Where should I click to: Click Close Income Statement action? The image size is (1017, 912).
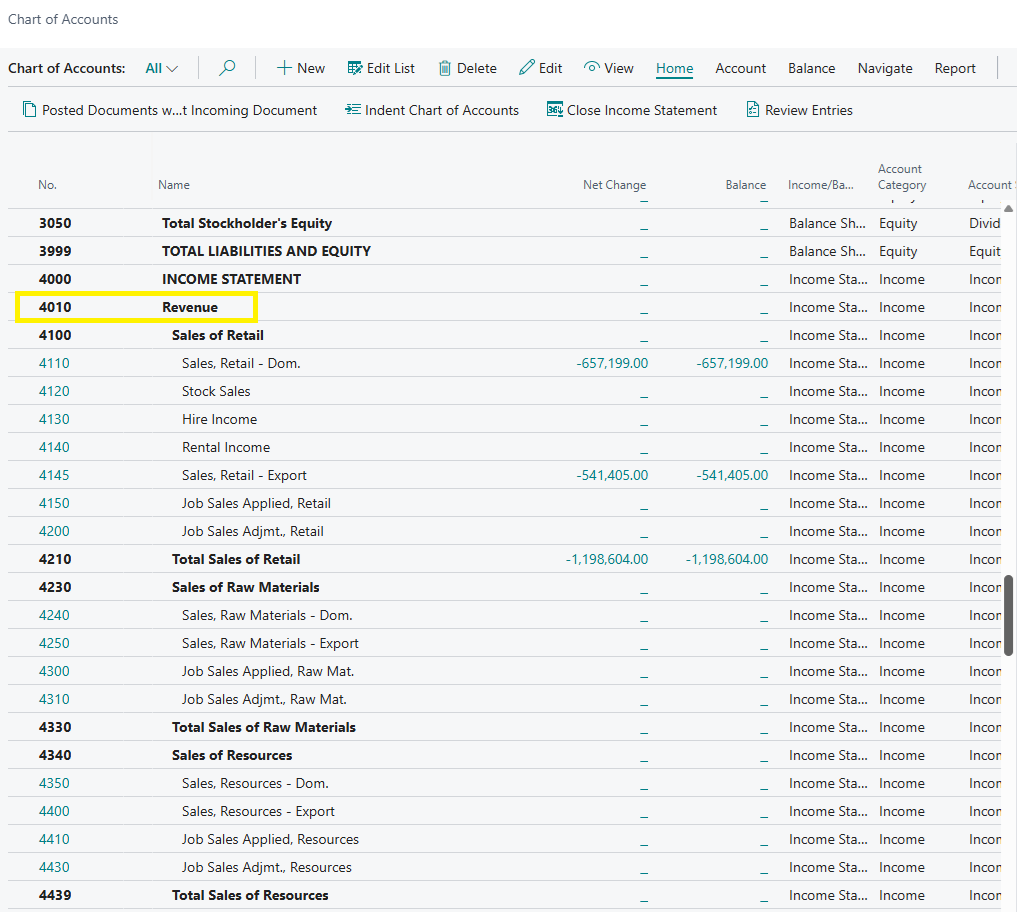(x=631, y=110)
